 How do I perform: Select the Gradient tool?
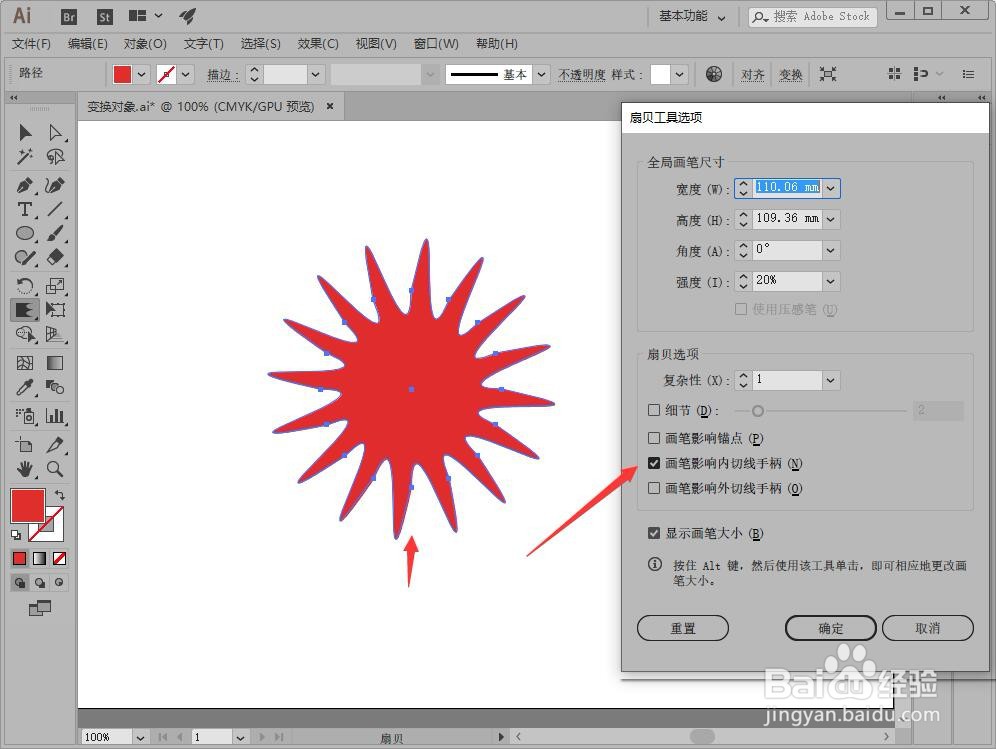tap(55, 363)
